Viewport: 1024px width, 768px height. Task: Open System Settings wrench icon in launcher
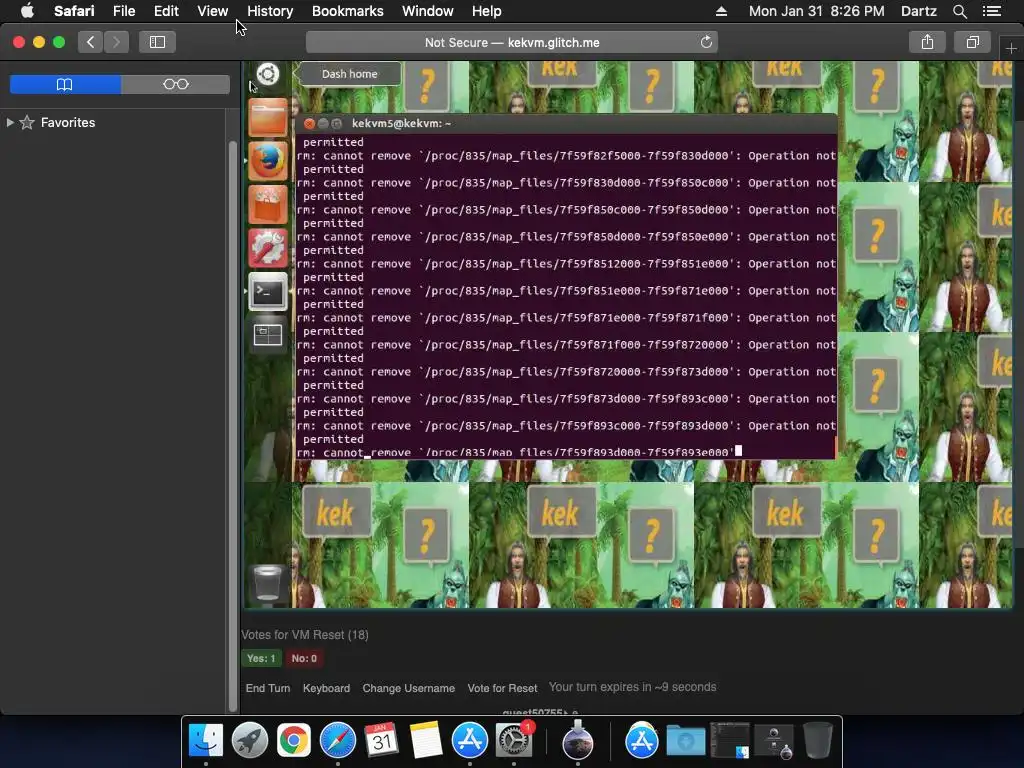coord(268,248)
